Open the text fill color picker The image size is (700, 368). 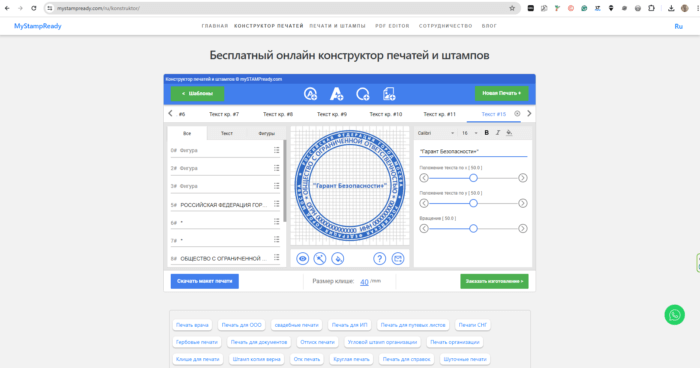click(x=509, y=133)
